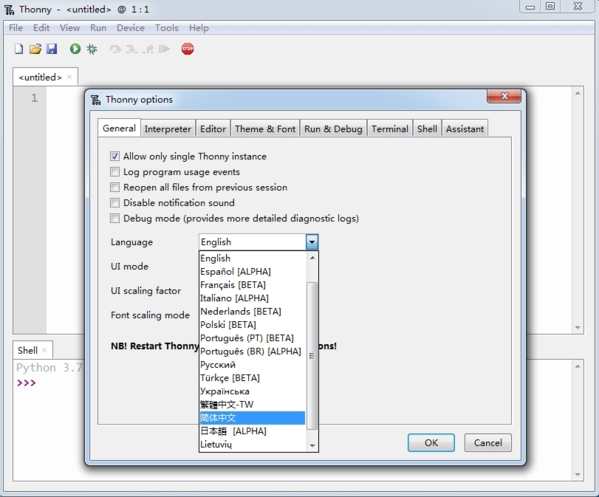Open the Terminal options tab
Viewport: 599px width, 497px height.
[390, 129]
